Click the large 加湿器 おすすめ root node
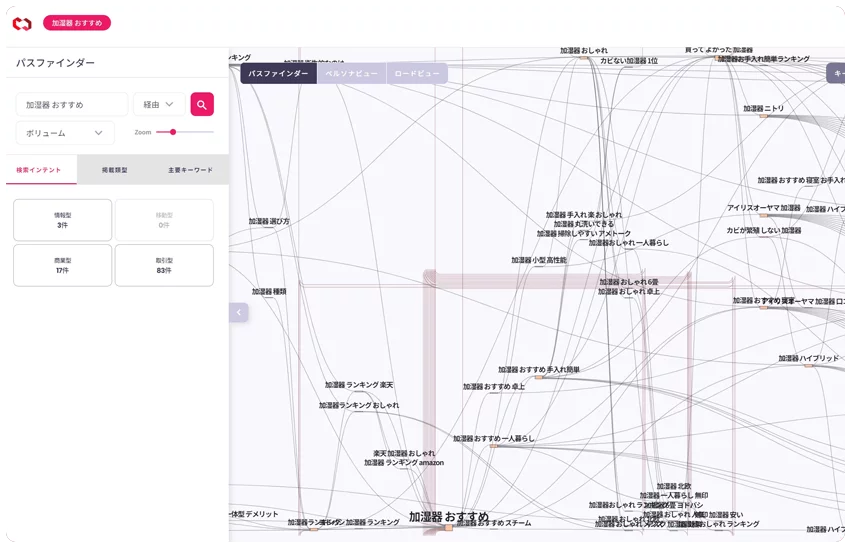Screen dimensions: 848x544 [x=448, y=517]
